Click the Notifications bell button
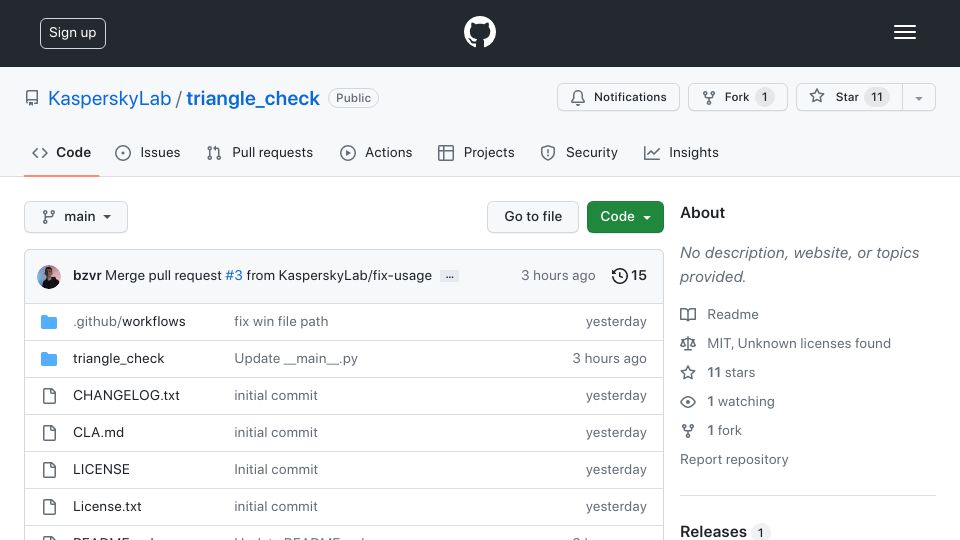 tap(618, 97)
